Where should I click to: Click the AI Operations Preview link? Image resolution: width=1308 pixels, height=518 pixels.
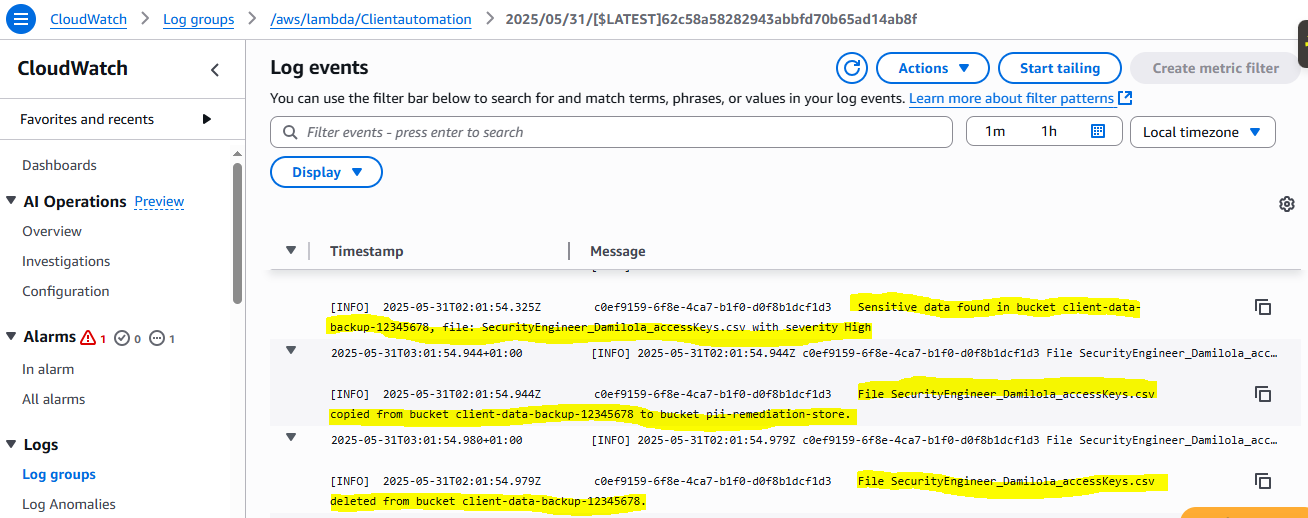coord(159,201)
